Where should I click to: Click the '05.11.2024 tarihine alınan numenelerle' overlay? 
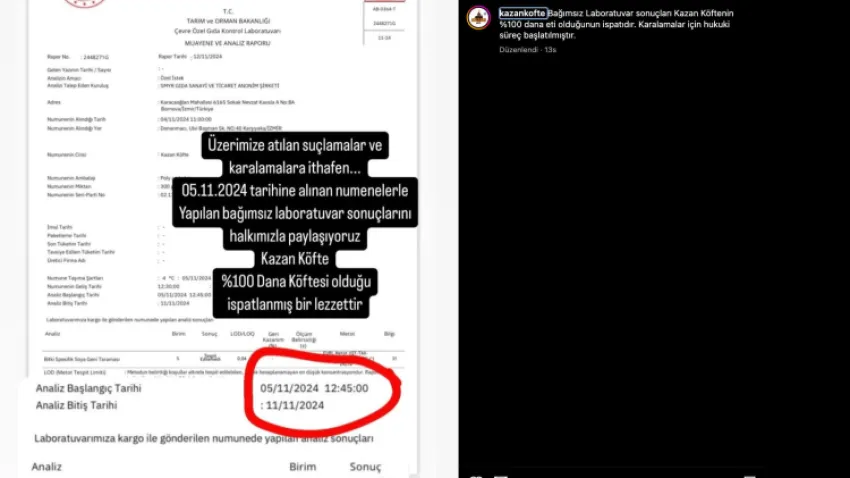click(x=295, y=191)
